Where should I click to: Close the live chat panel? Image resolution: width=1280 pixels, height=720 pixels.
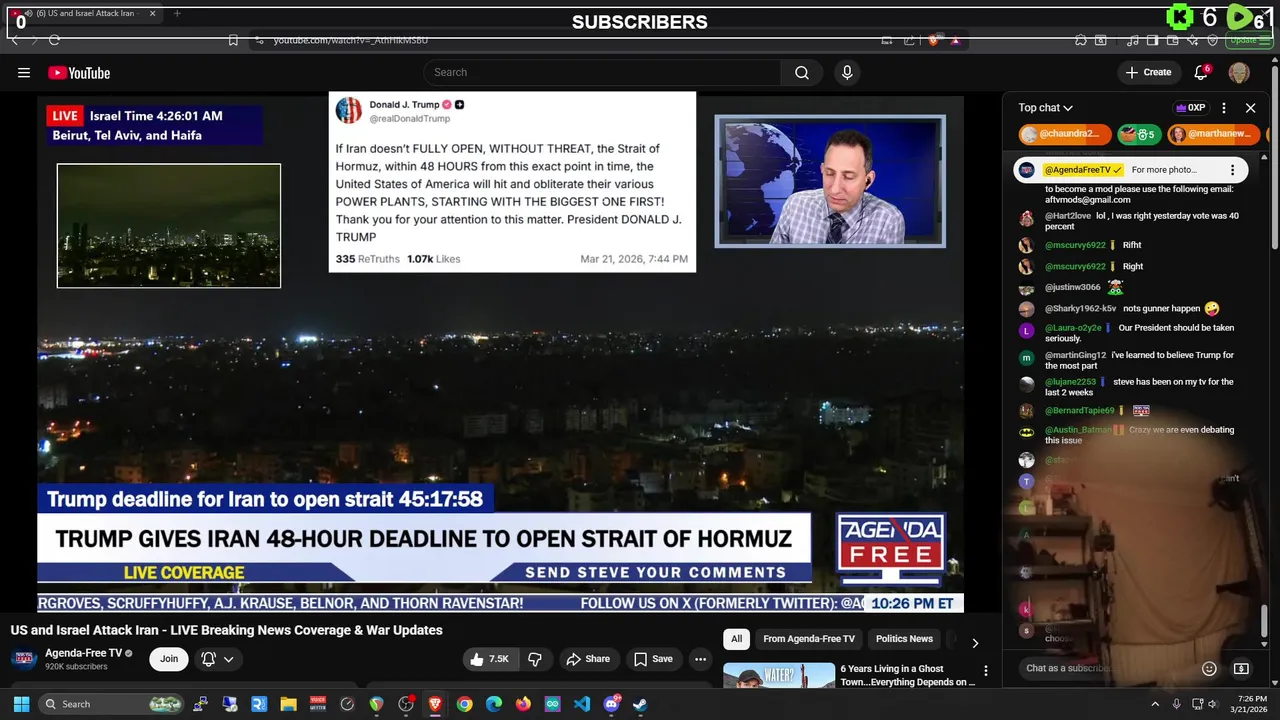coord(1250,108)
